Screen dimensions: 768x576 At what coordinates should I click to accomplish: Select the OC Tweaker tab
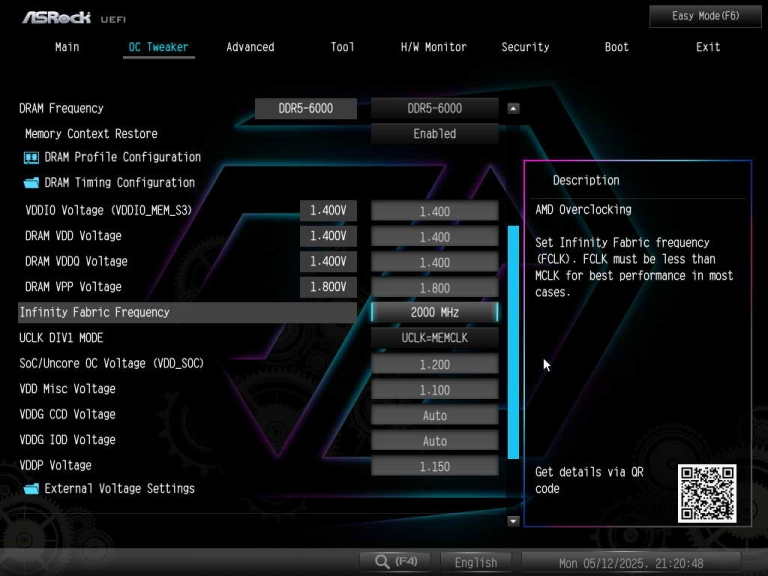tap(158, 47)
